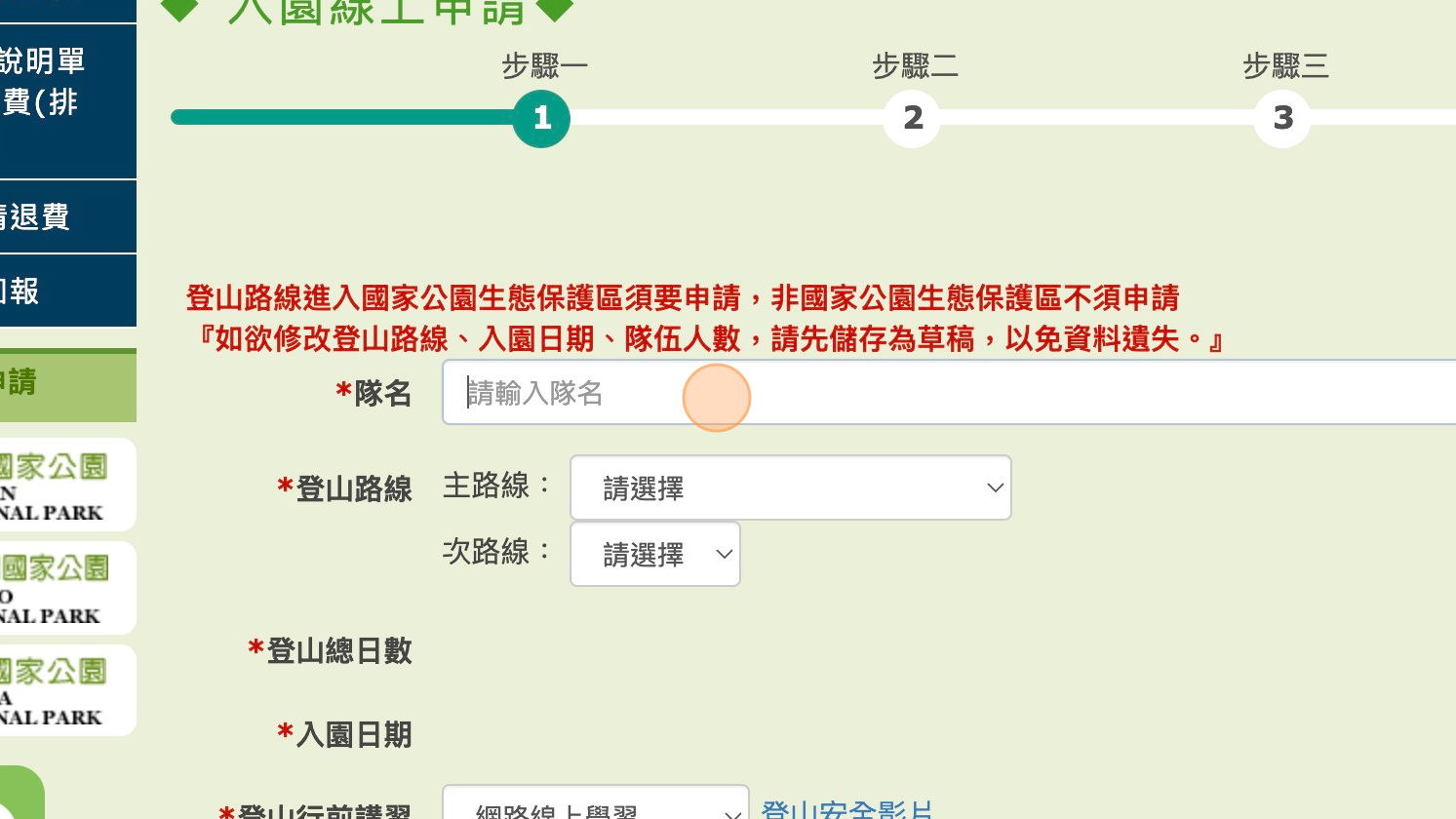This screenshot has width=1456, height=819.
Task: Click the second 國家公園 park logo ending in O
Action: tap(66, 588)
